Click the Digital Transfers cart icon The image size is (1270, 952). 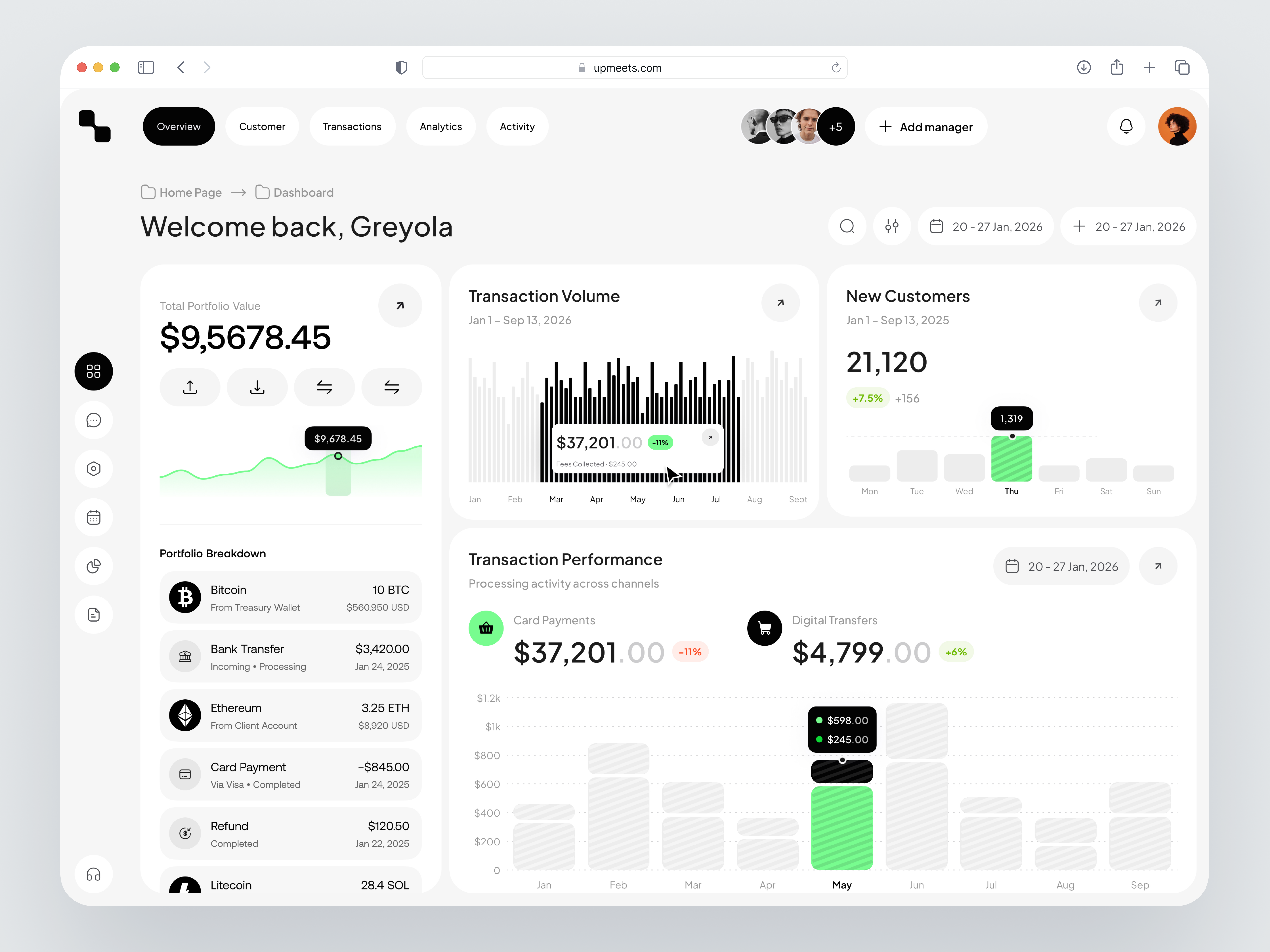(x=765, y=628)
